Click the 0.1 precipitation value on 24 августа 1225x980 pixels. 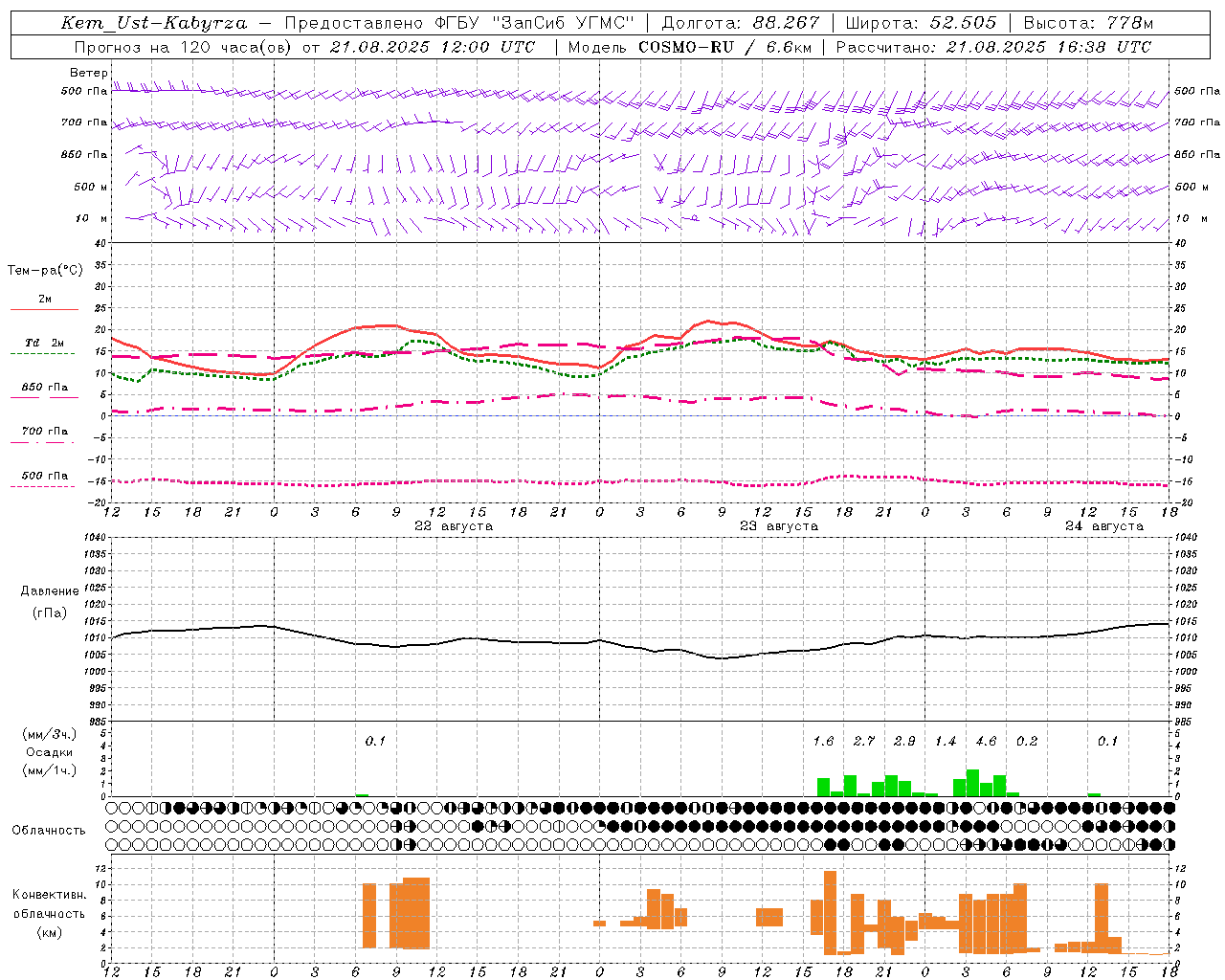(x=1107, y=742)
